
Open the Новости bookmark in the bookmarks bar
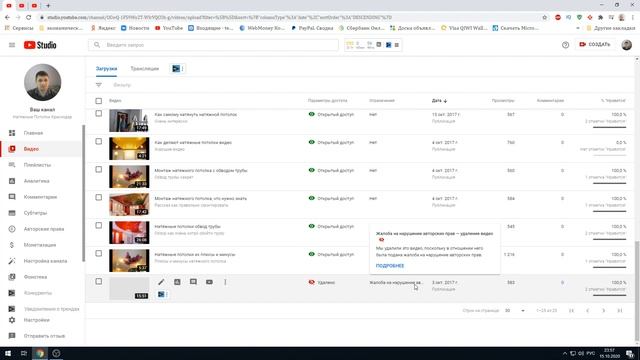135,28
